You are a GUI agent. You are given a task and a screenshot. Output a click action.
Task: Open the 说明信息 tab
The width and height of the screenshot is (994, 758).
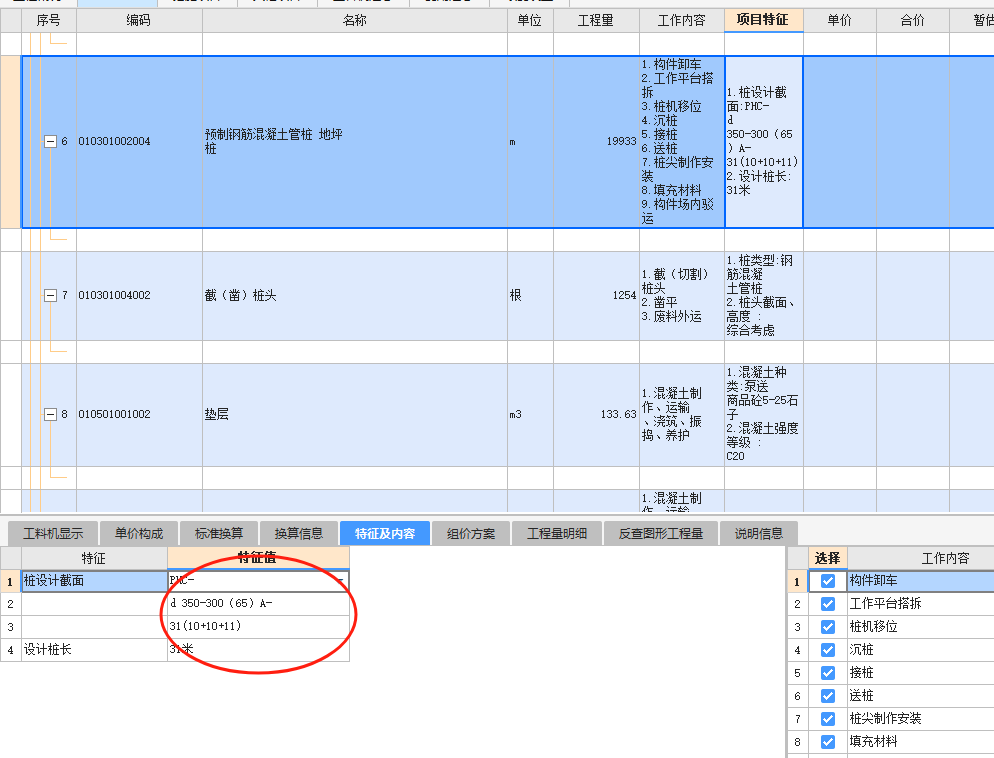[x=758, y=534]
